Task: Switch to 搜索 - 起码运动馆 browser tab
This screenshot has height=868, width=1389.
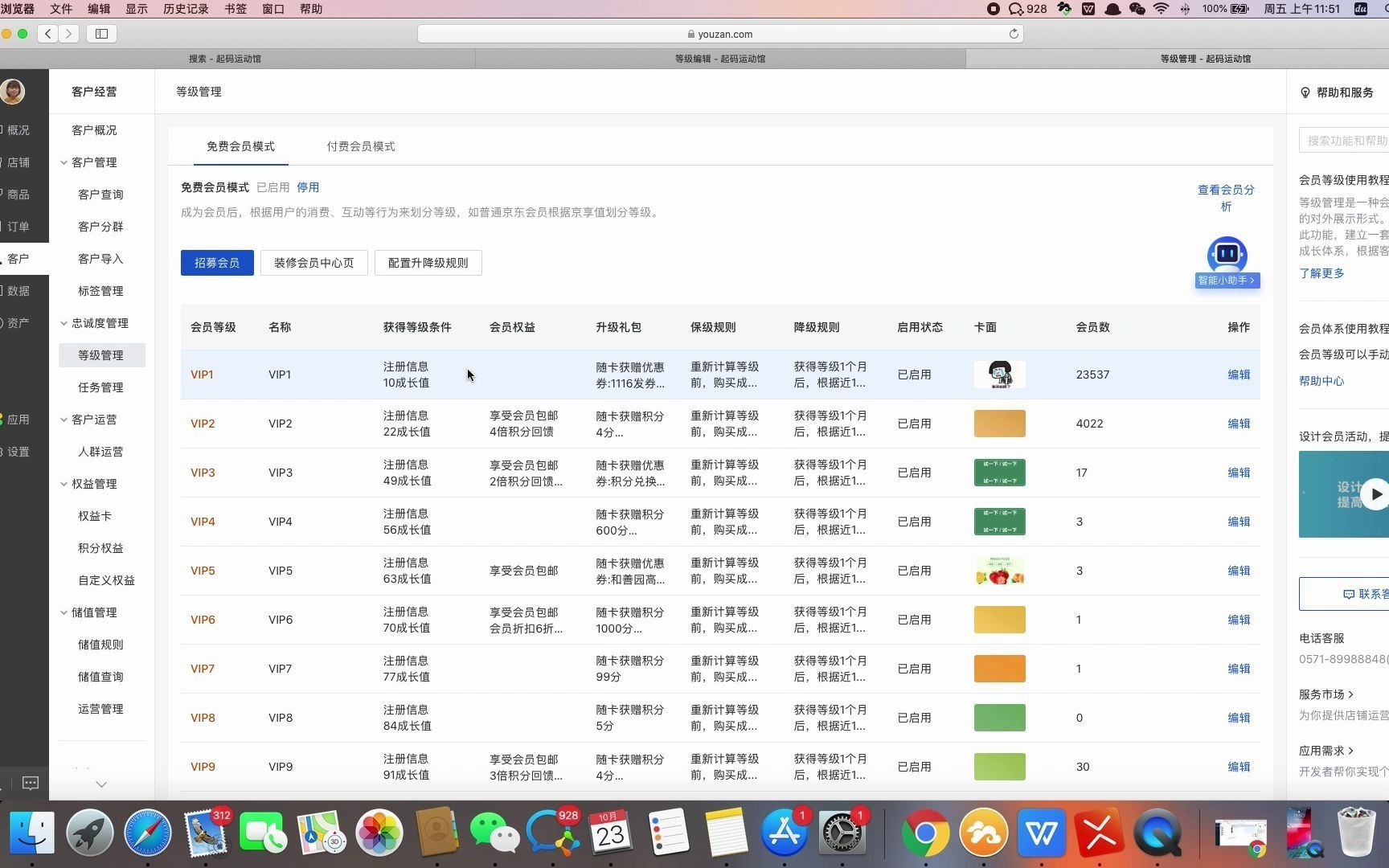Action: click(x=225, y=59)
